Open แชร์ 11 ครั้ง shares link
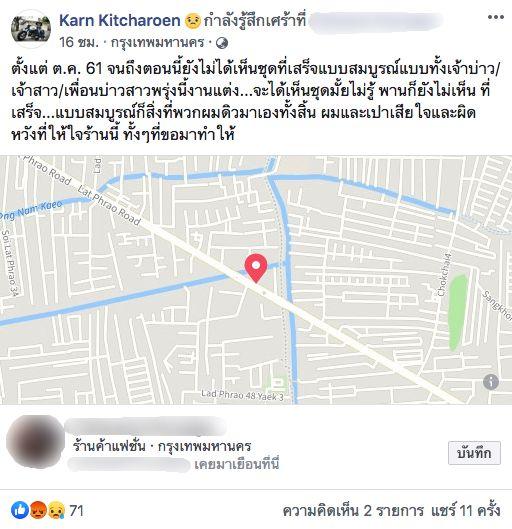The image size is (512, 529). [x=465, y=510]
